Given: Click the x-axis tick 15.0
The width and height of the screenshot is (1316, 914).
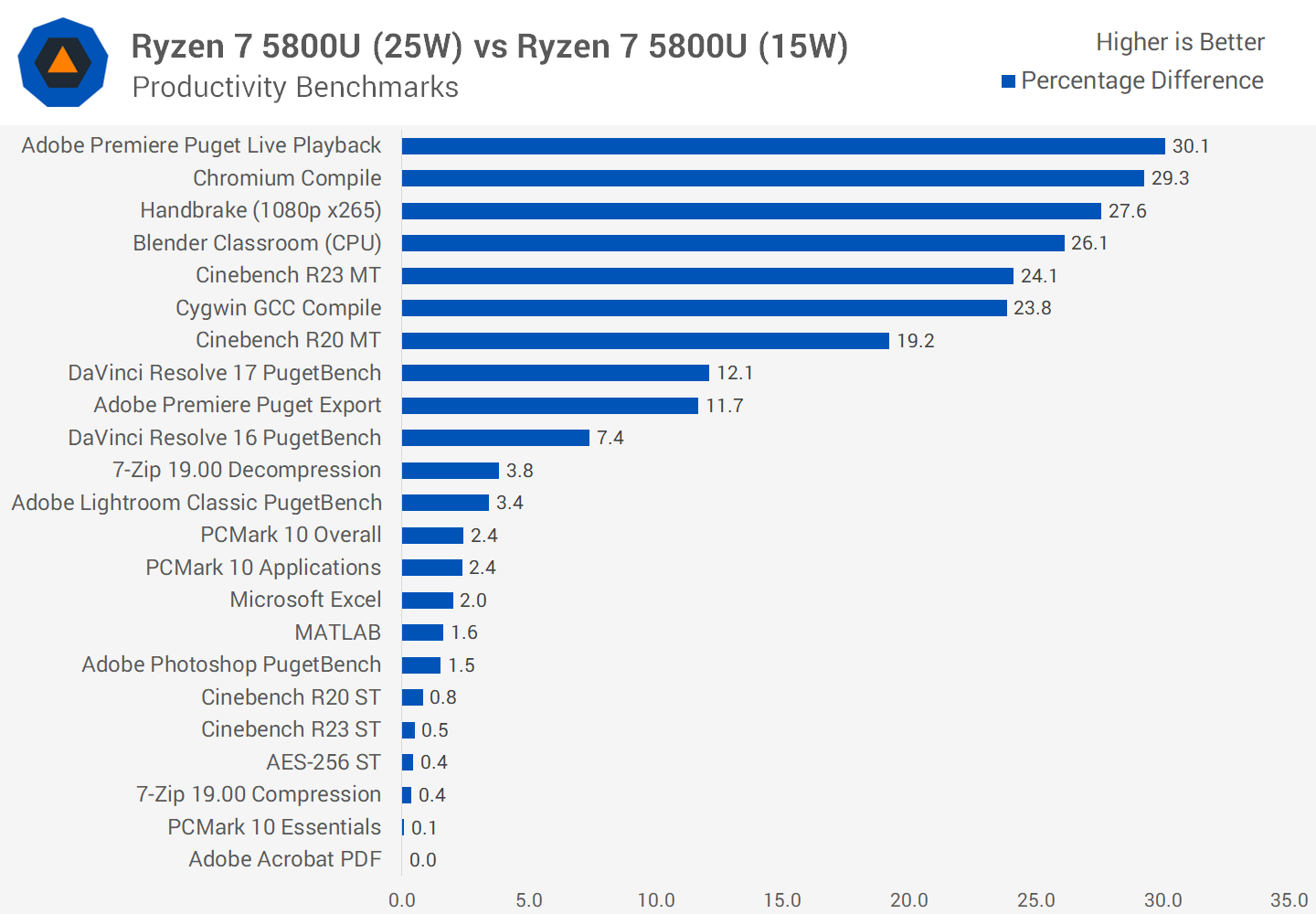Looking at the screenshot, I should click(782, 900).
